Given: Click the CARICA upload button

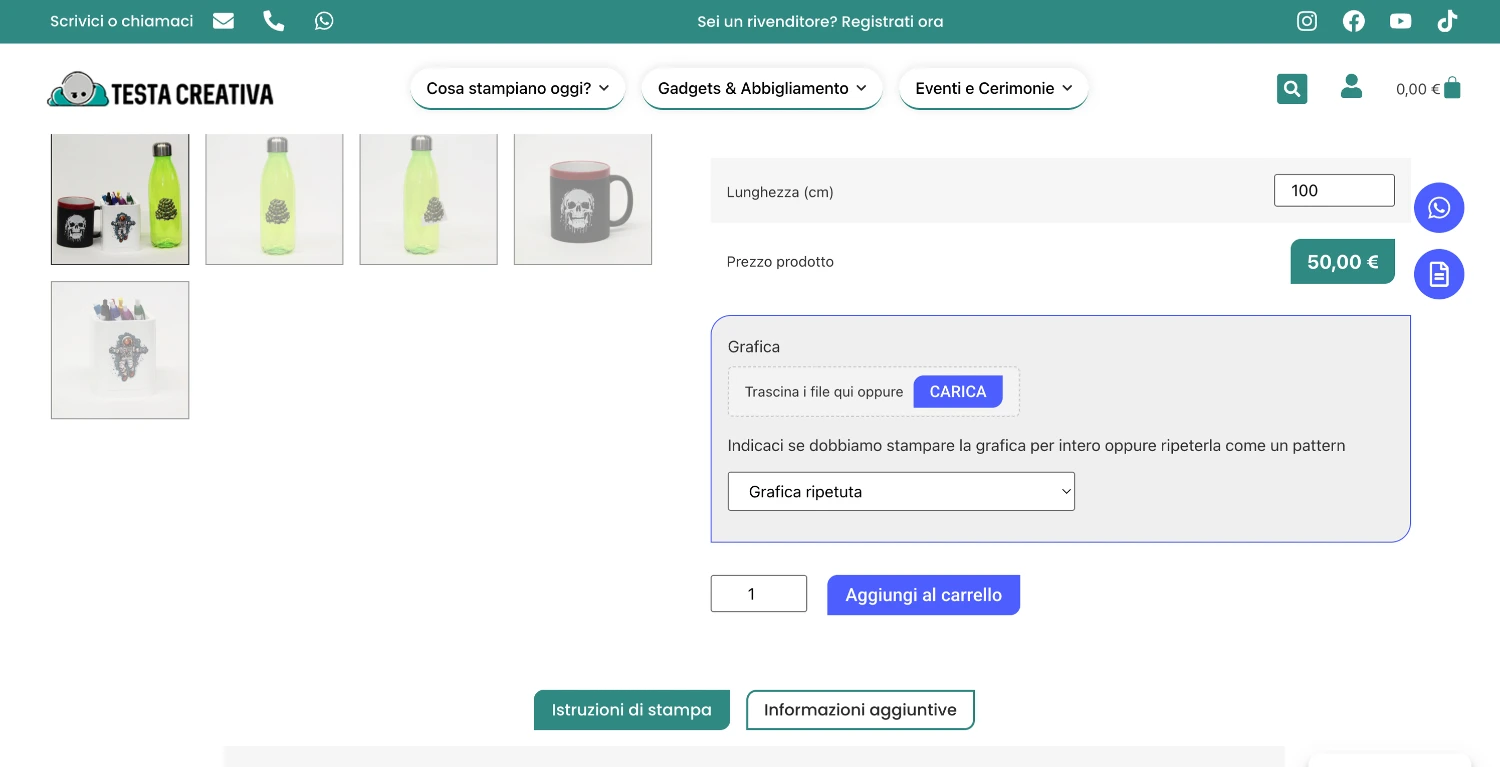Looking at the screenshot, I should coord(958,392).
